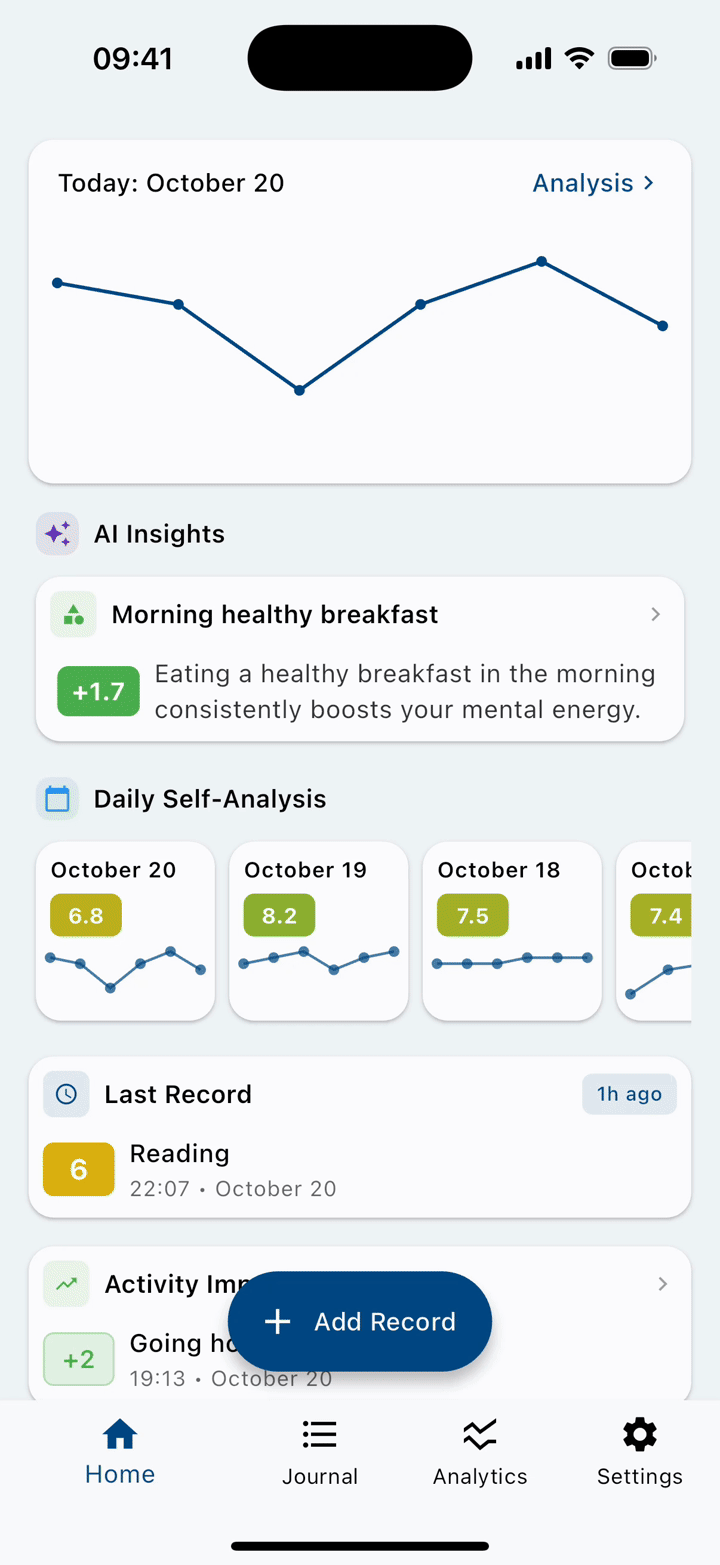Screen dimensions: 720x1565
Task: Open the AI Insights sparkle icon
Action: [x=57, y=533]
